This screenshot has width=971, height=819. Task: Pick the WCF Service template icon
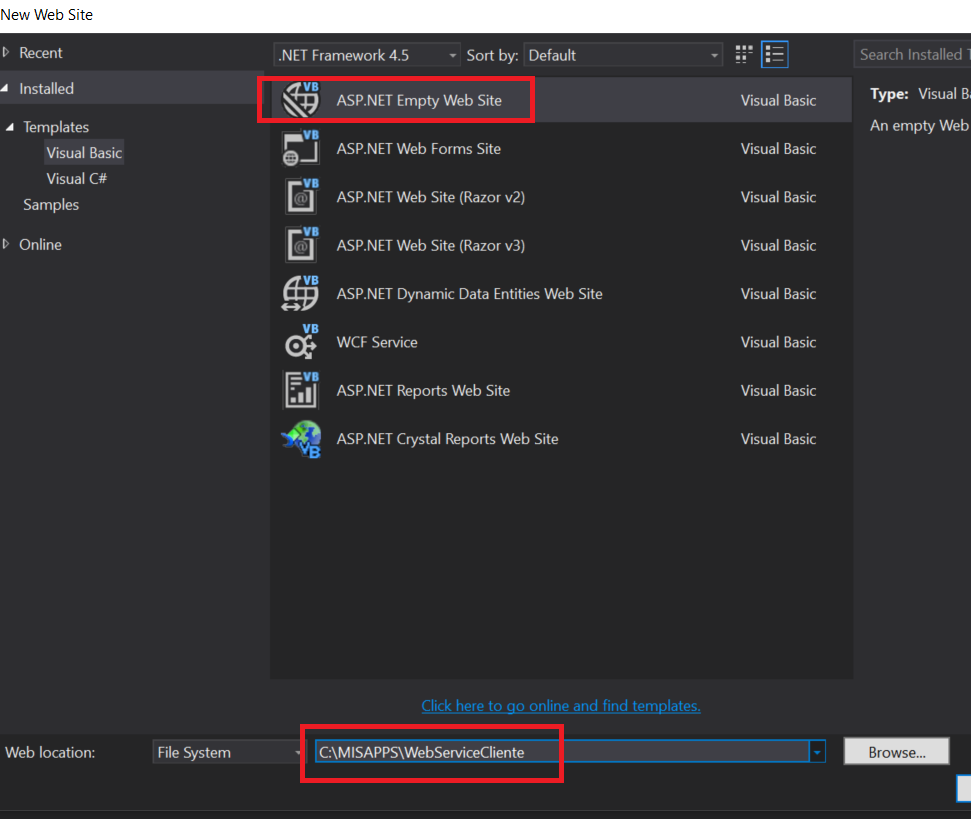(301, 342)
